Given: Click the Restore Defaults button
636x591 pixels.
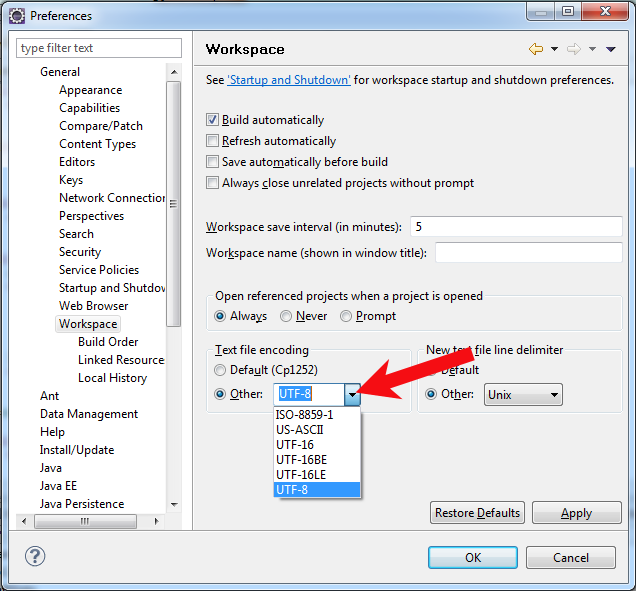Looking at the screenshot, I should point(477,513).
